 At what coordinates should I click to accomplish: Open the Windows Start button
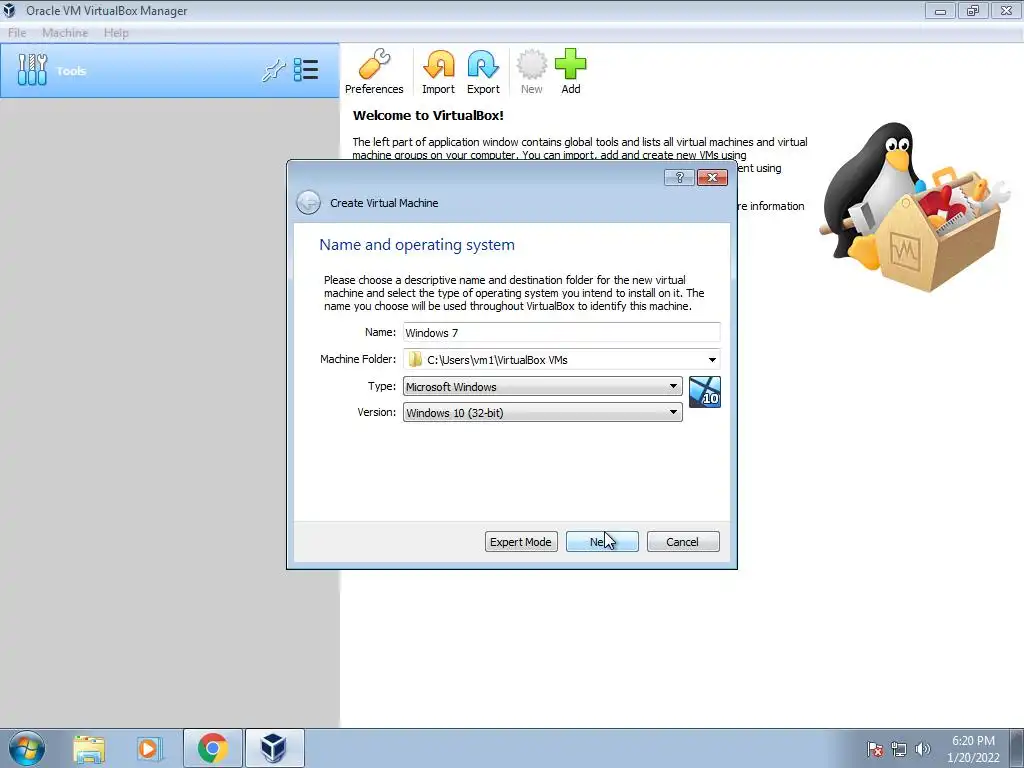coord(27,748)
